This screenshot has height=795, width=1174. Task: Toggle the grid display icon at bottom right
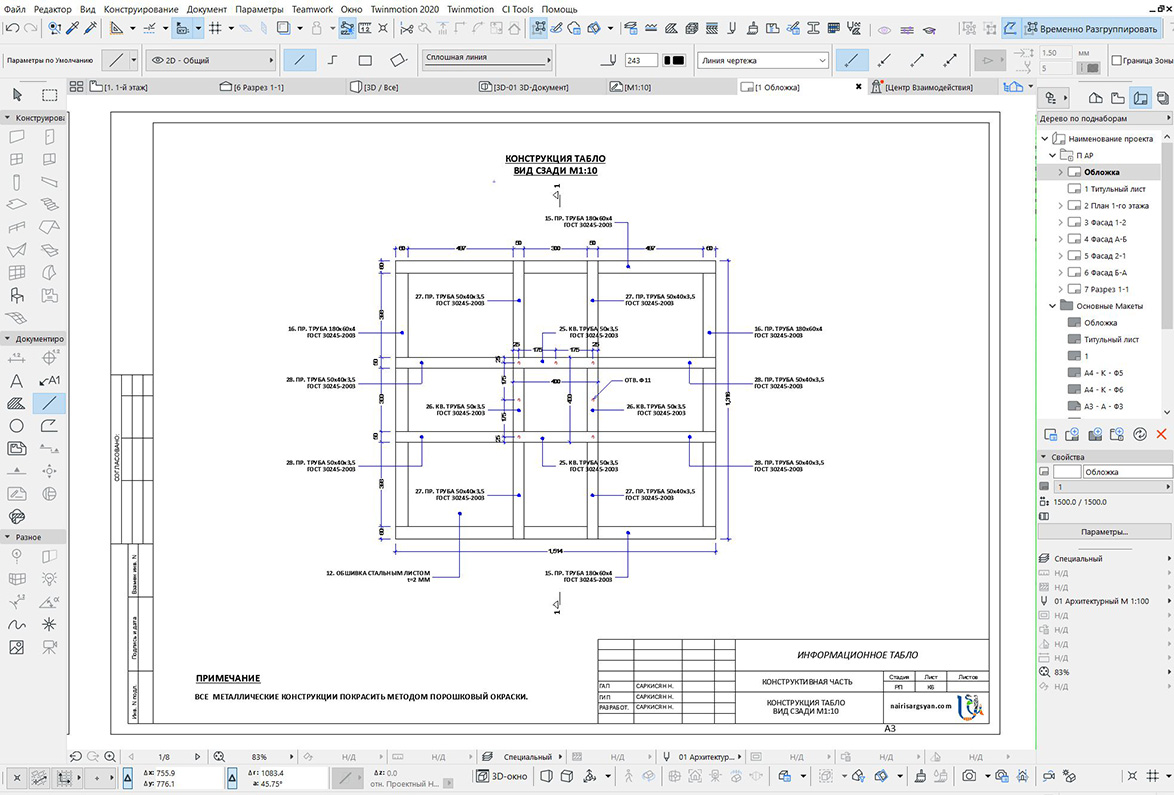point(1154,776)
